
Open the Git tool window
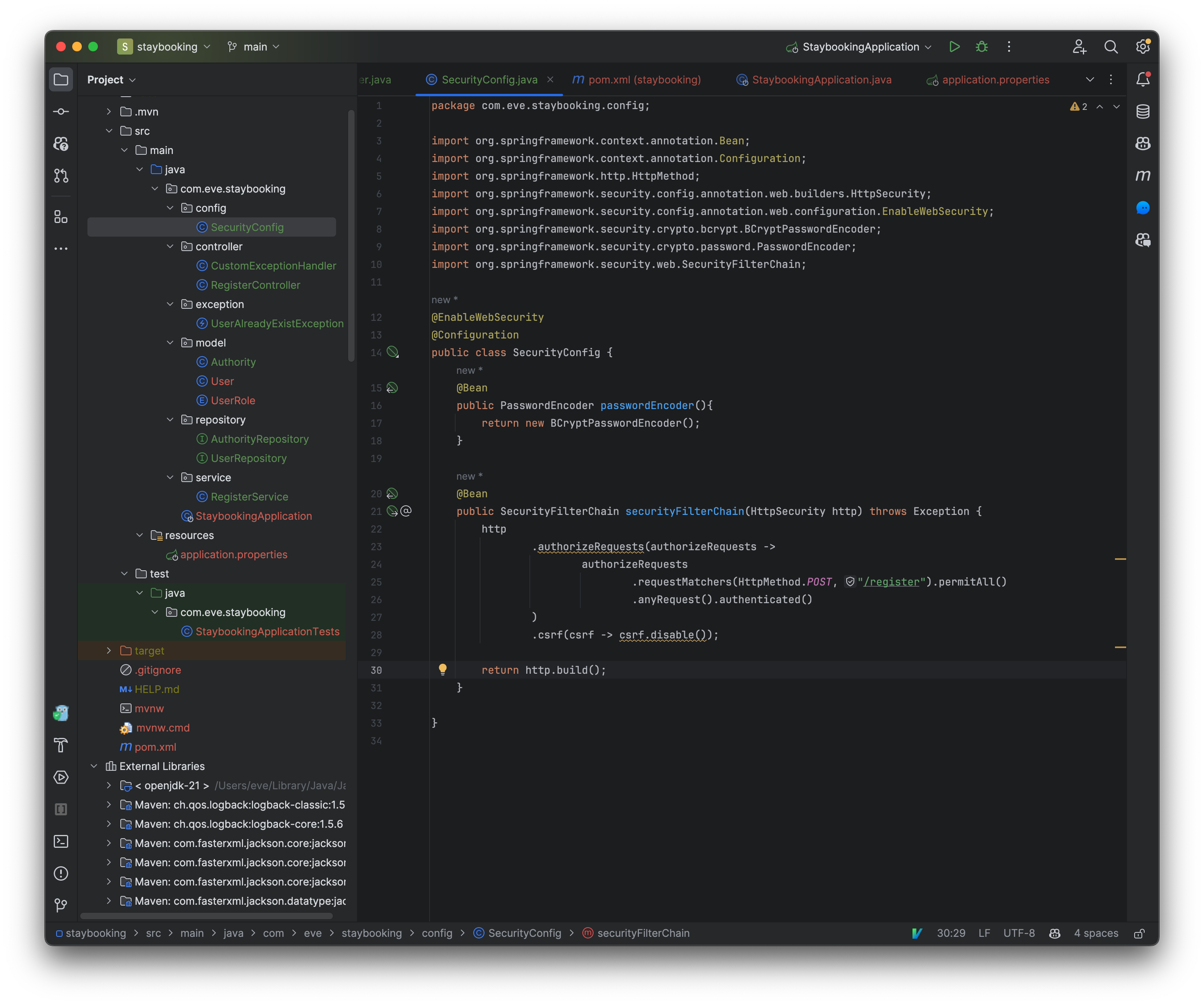[x=61, y=906]
